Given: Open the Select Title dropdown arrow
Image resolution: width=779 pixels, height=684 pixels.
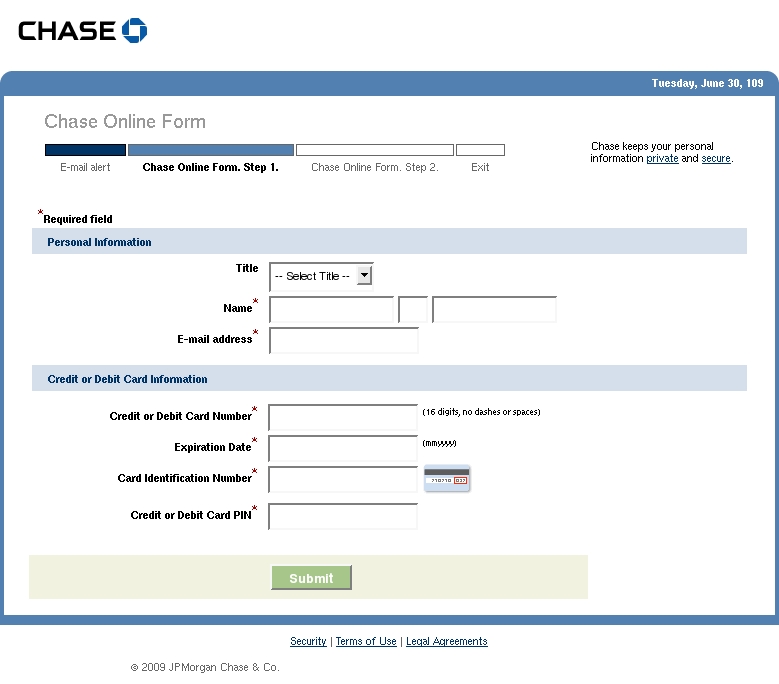Looking at the screenshot, I should (364, 275).
